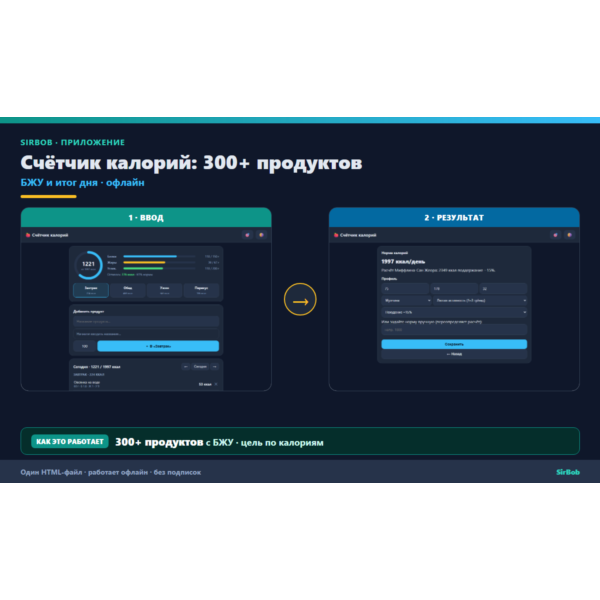Click the SIRBOB · ПРИЛОЖЕНИЕ label
Viewport: 600px width, 600px height.
tap(73, 142)
